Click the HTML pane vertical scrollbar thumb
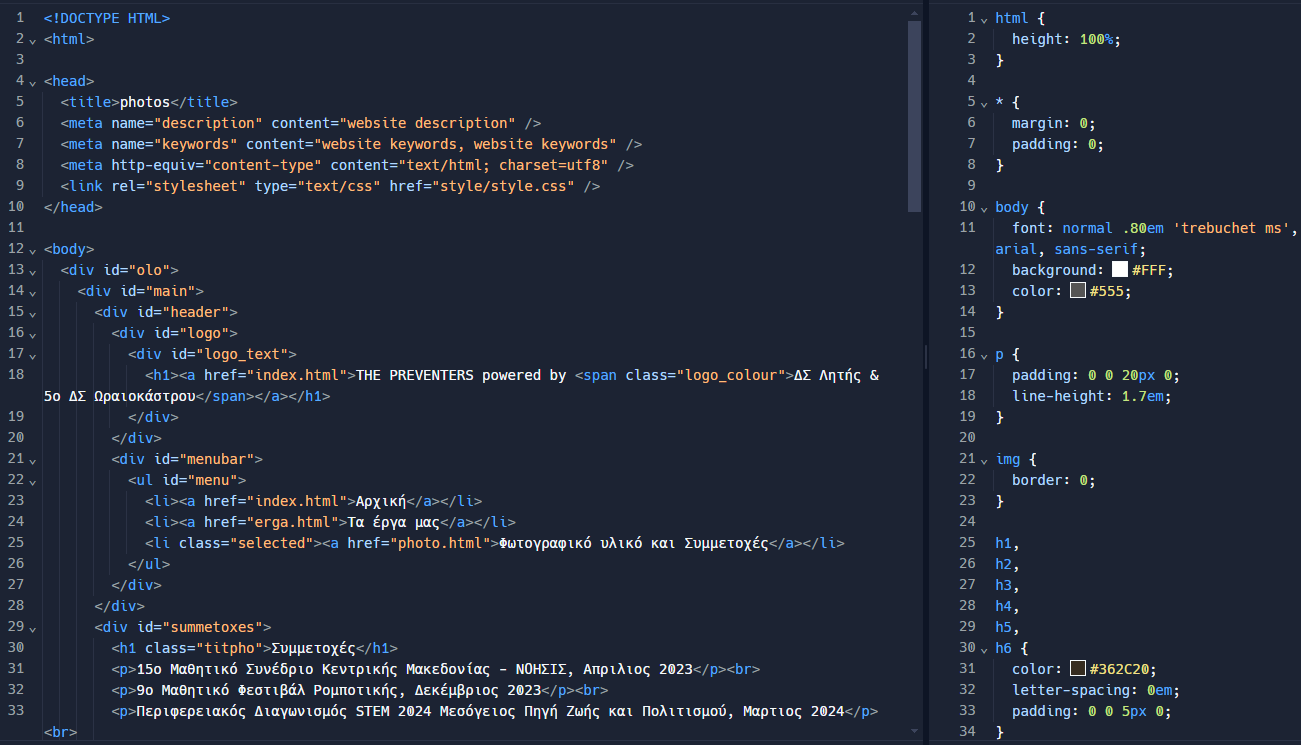Screen dimensions: 1301x745 pos(914,115)
